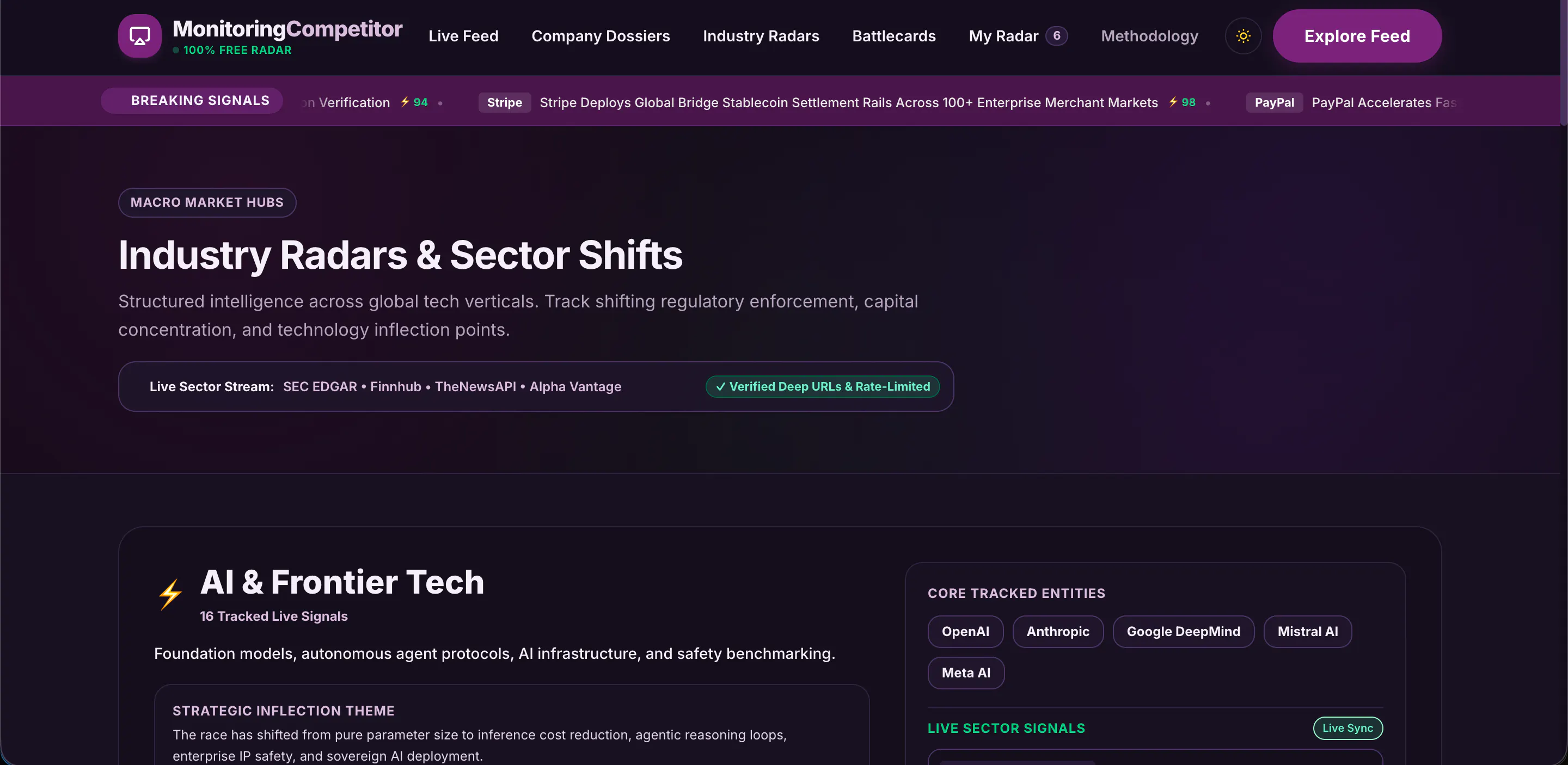Image resolution: width=1568 pixels, height=765 pixels.
Task: Open the PayPal Accelerates headline
Action: point(1383,102)
